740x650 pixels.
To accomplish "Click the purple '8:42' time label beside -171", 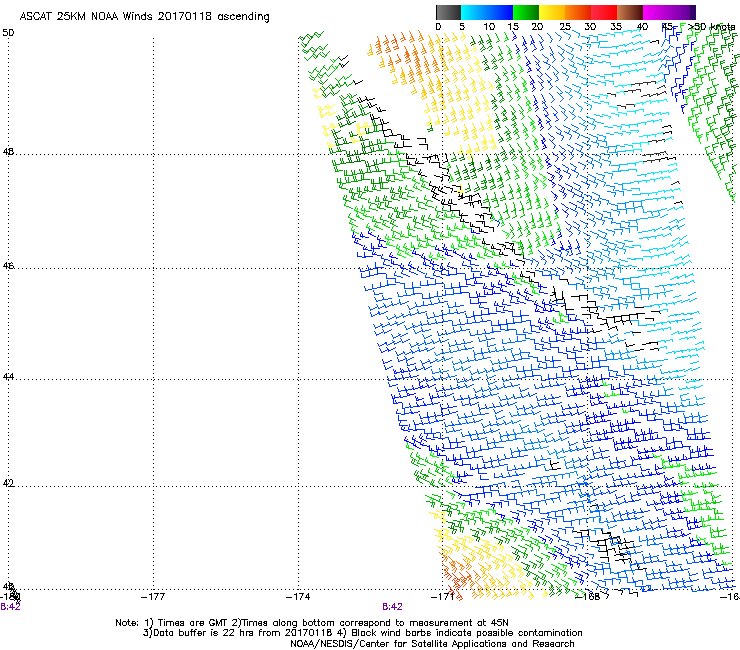I will click(392, 607).
